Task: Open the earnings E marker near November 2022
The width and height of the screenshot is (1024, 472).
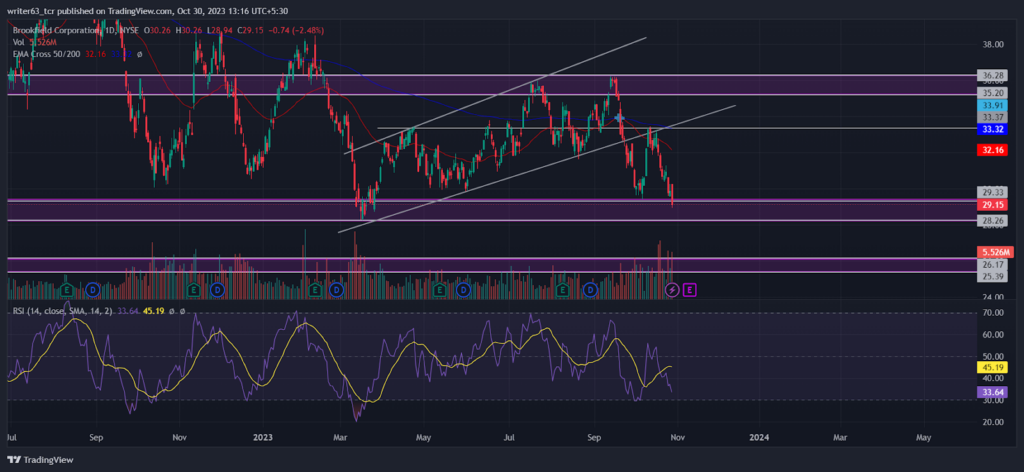Action: (193, 289)
